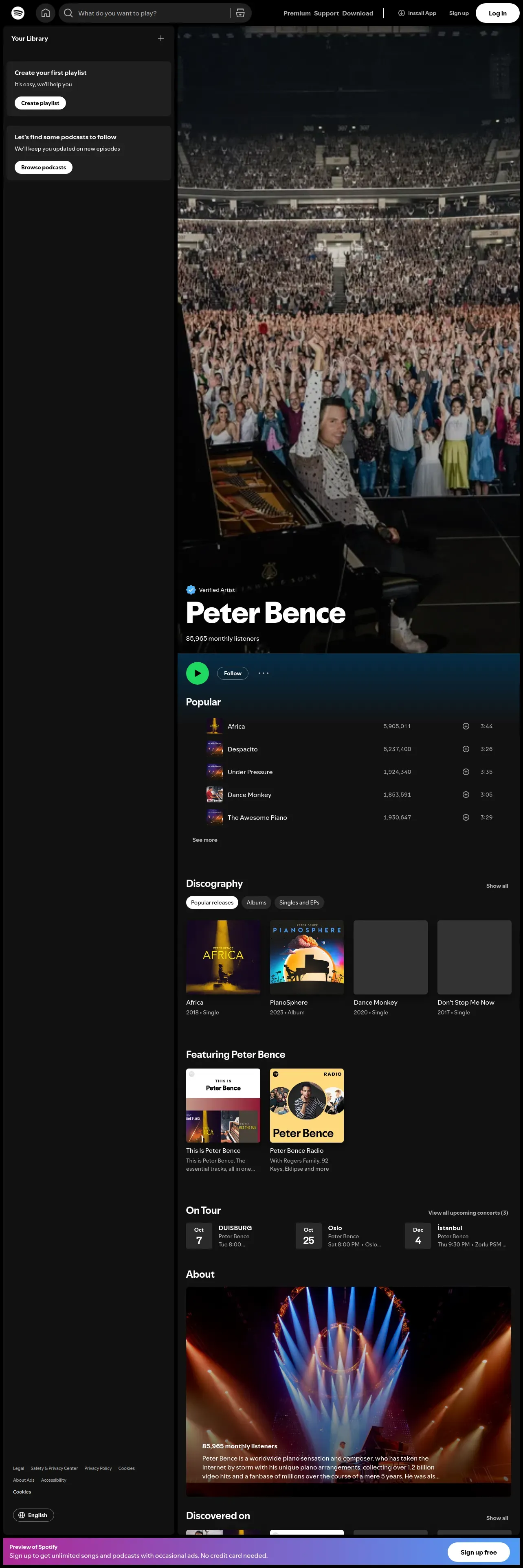Click the search magnifier icon

pos(68,13)
